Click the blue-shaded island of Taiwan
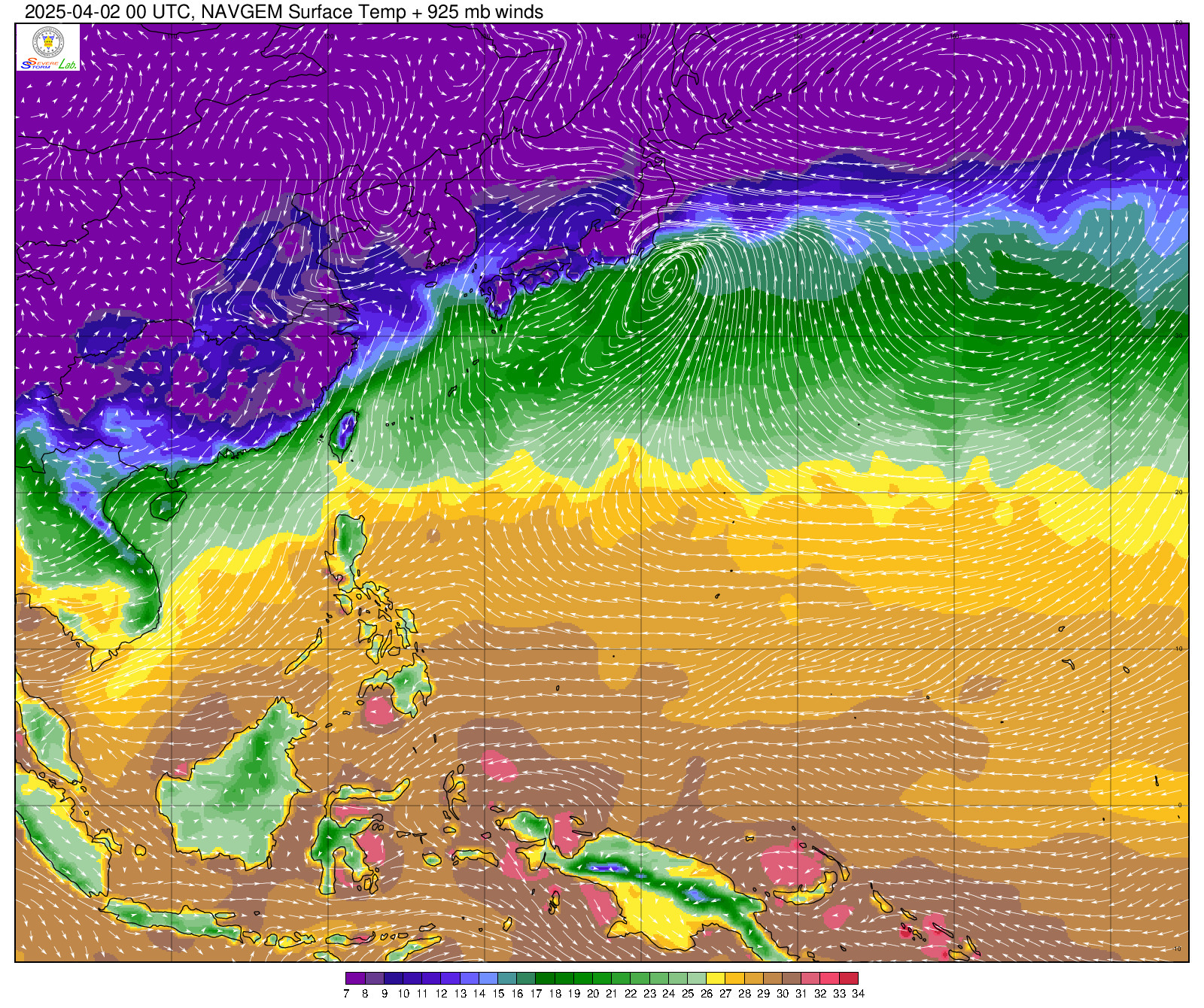The width and height of the screenshot is (1204, 1008). click(x=345, y=433)
